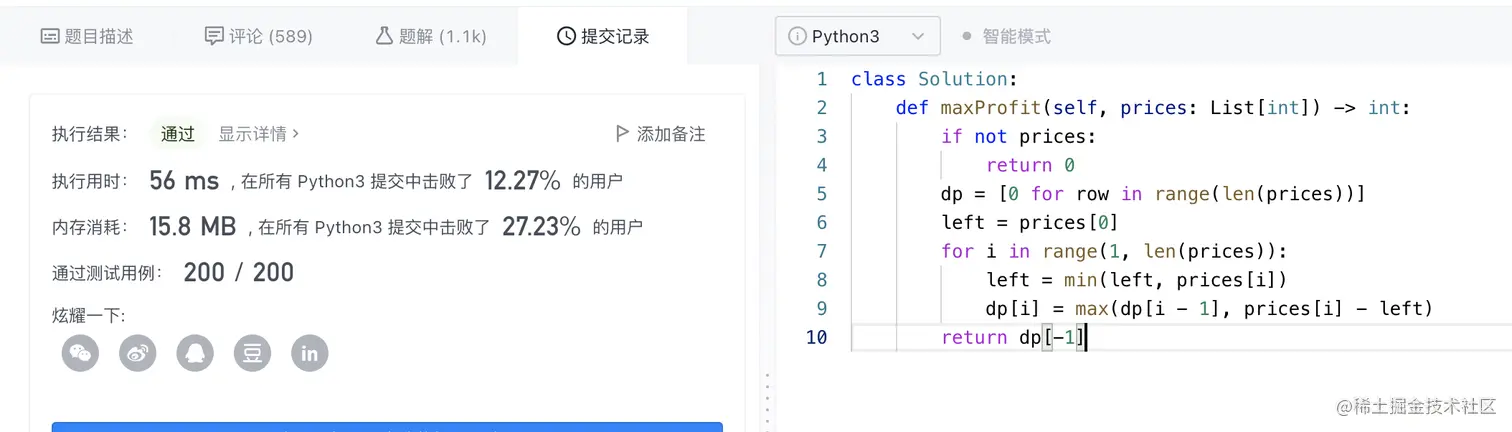Screen dimensions: 1512x432
Task: Share result via WeChat icon
Action: point(80,353)
